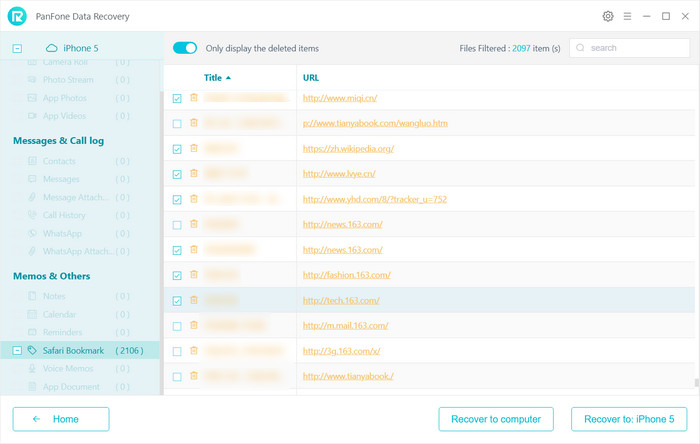Click the URL column header

point(311,78)
